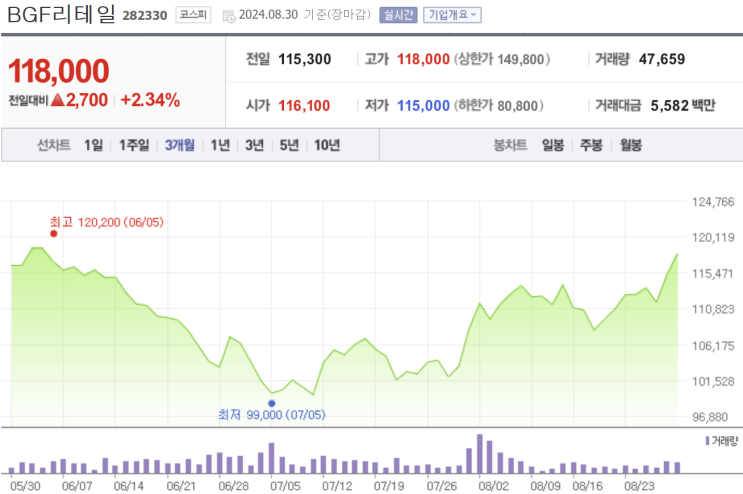743x494 pixels.
Task: Click the 전일 value 115,300
Action: 305,59
